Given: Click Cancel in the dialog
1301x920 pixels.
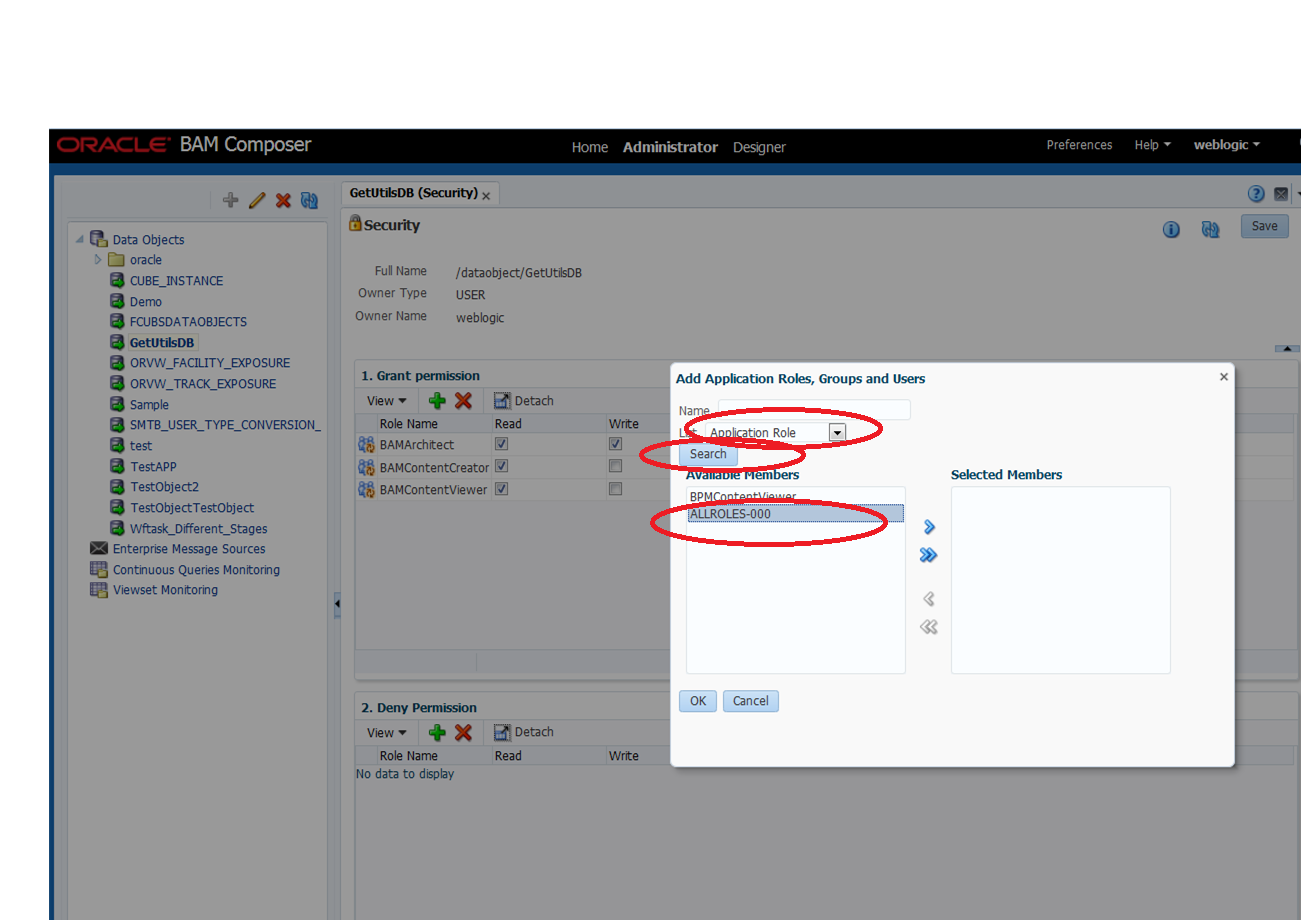Looking at the screenshot, I should pos(751,701).
